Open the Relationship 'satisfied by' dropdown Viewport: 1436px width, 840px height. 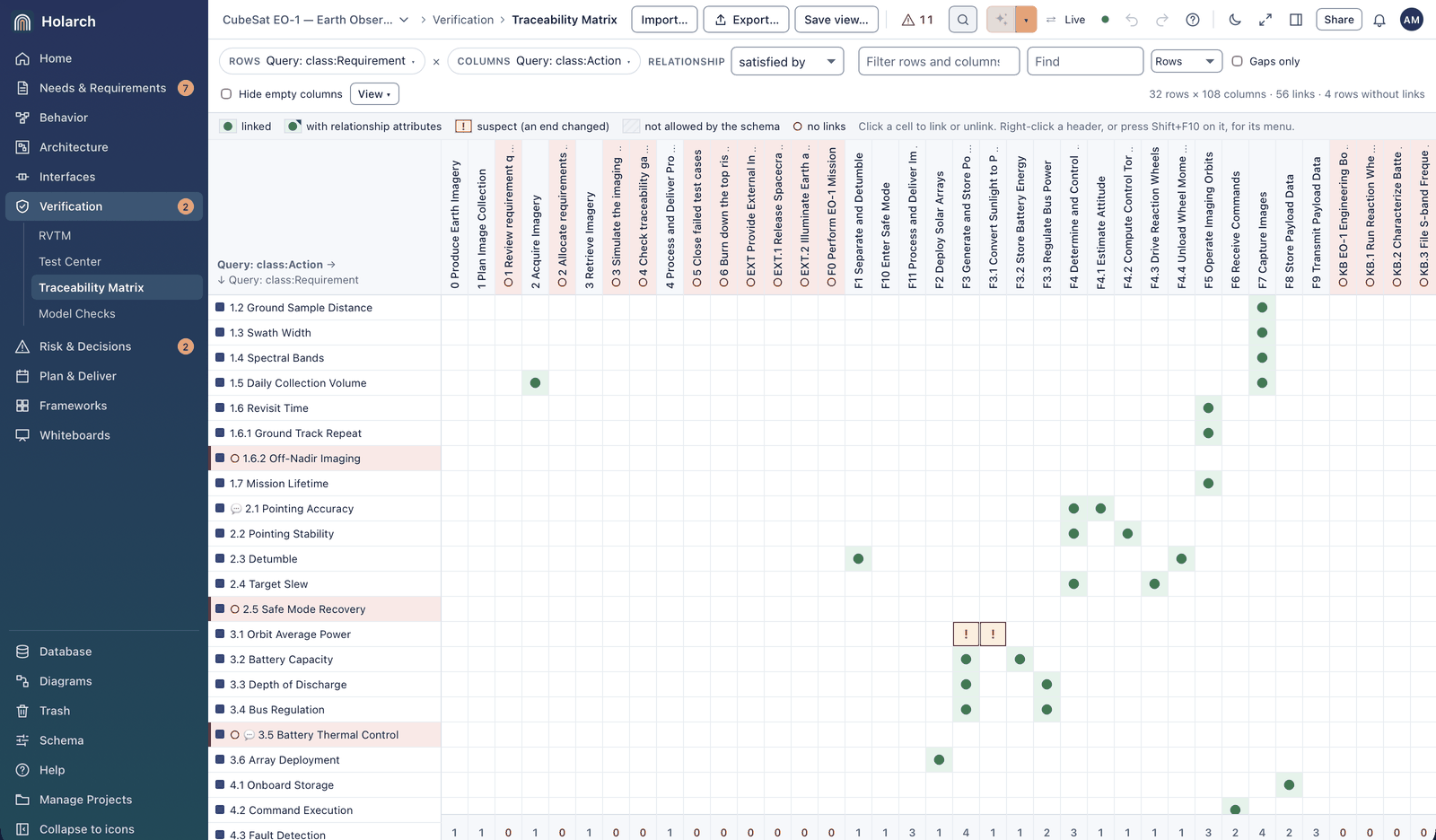[787, 61]
